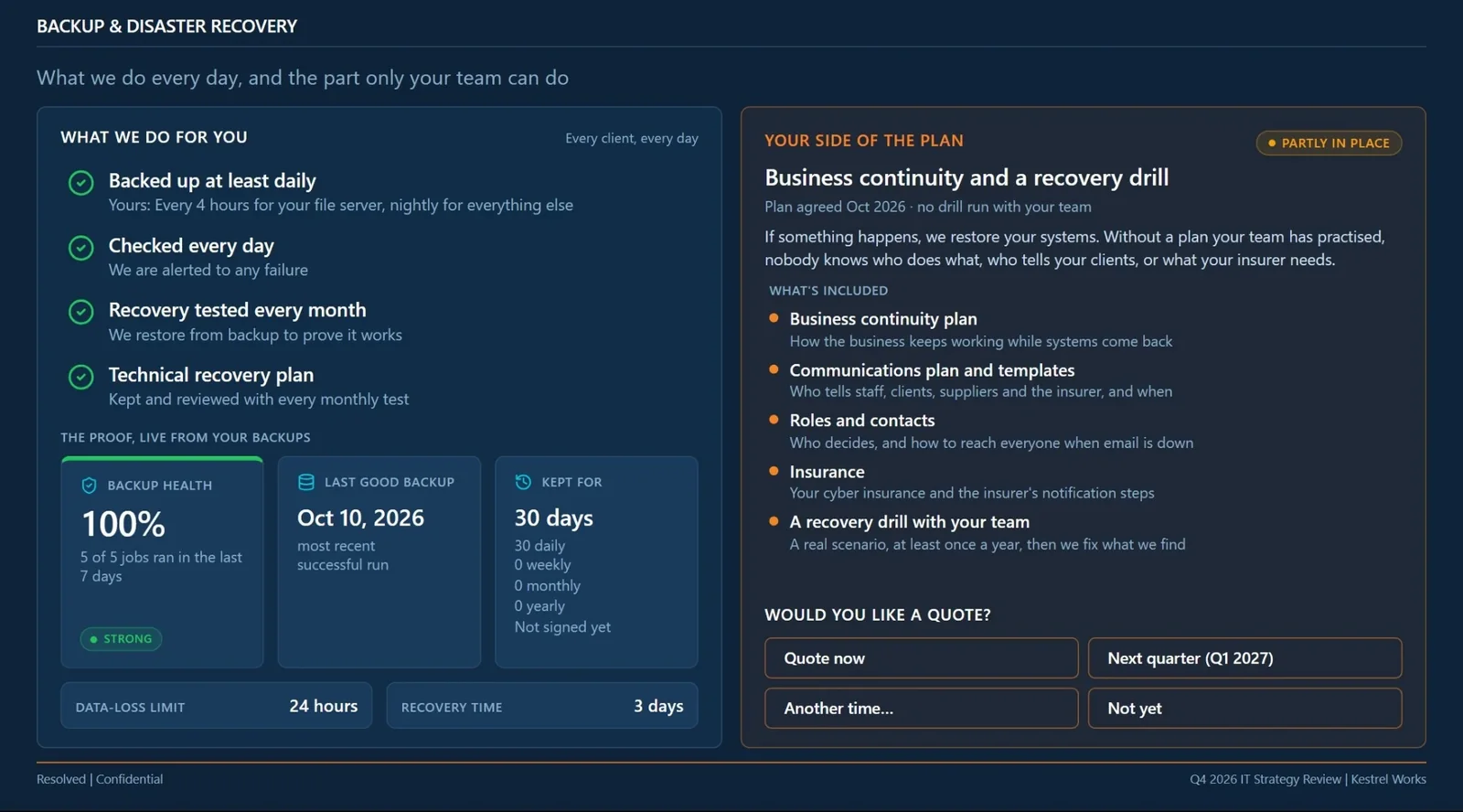This screenshot has width=1463, height=812.
Task: Click the What's Included label
Action: (x=828, y=291)
